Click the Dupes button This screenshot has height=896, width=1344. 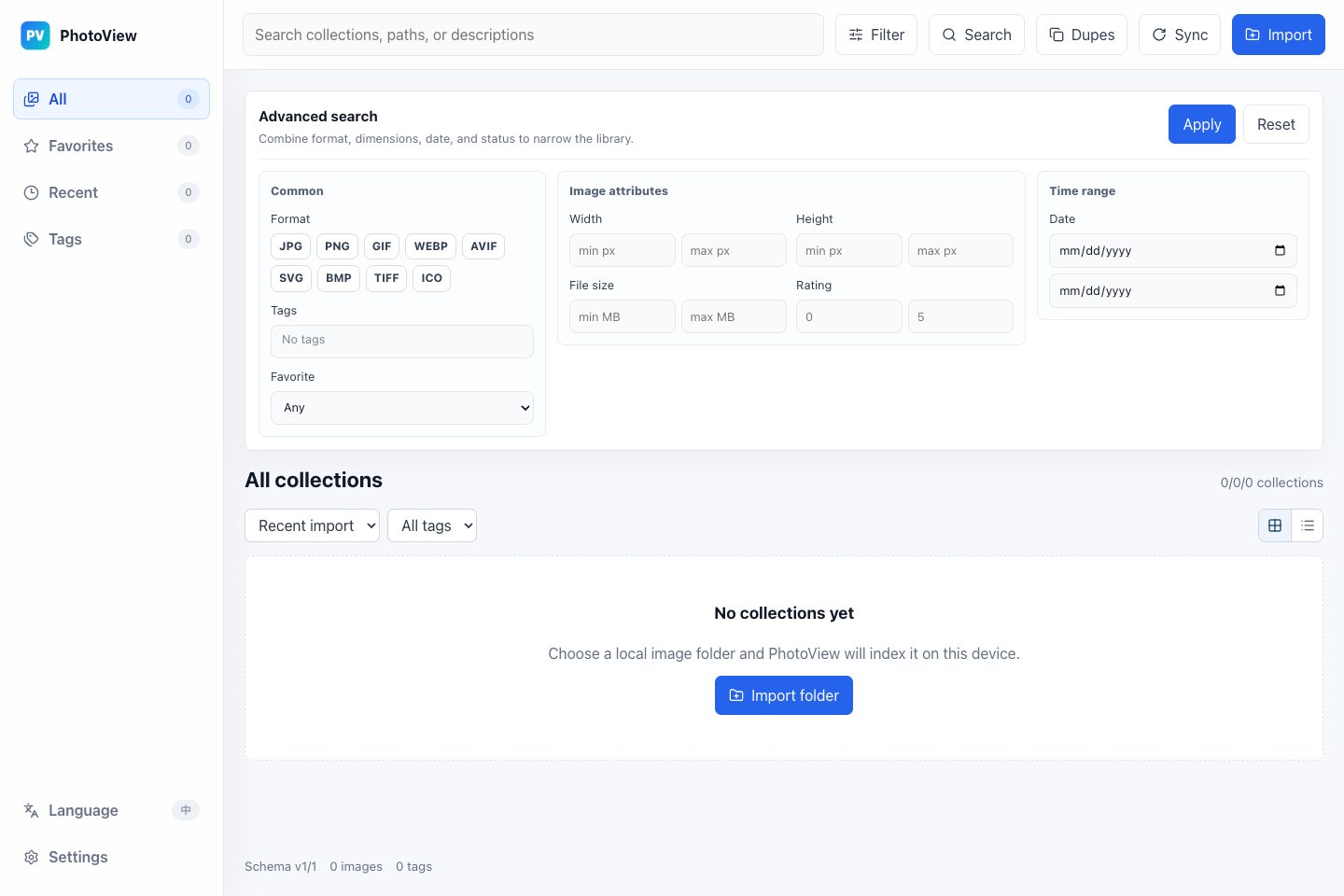[1082, 35]
